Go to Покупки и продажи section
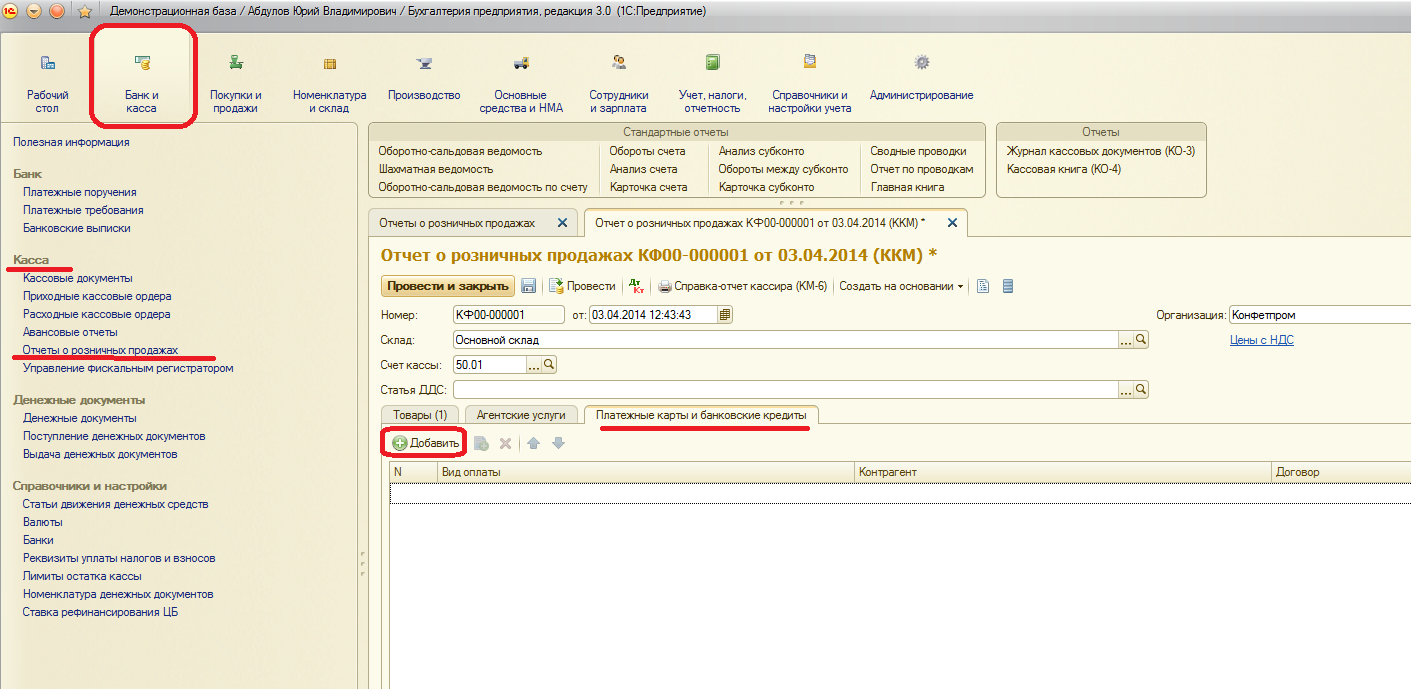This screenshot has width=1411, height=689. (235, 82)
